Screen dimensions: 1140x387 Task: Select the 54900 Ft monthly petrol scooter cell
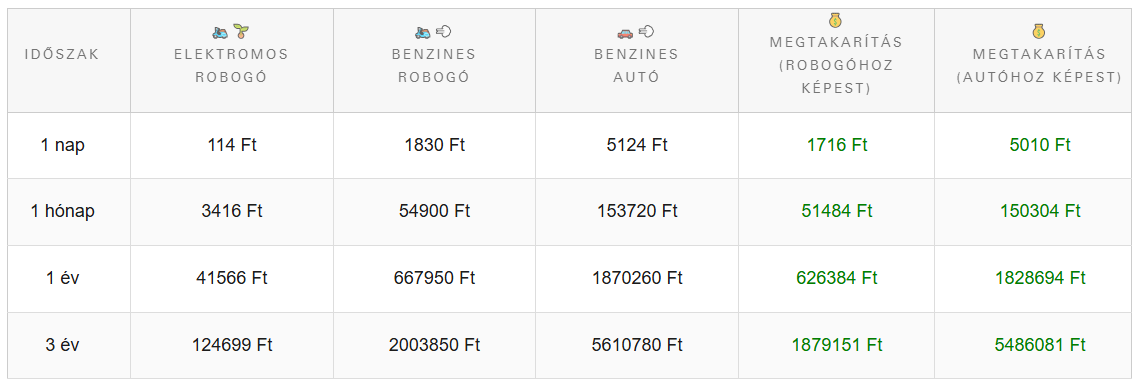(x=434, y=212)
